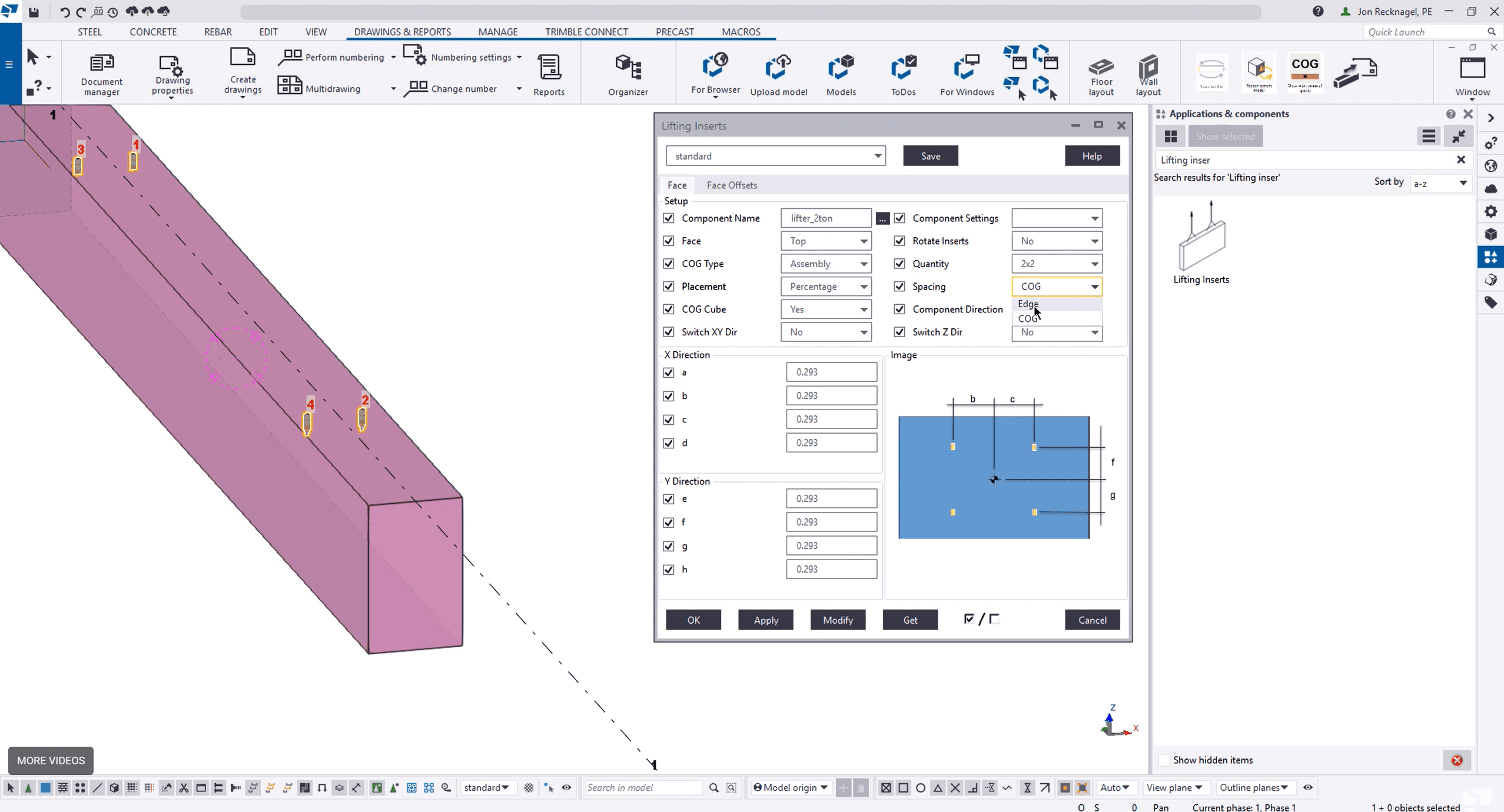Click the Modify button
The image size is (1504, 812).
(x=838, y=620)
